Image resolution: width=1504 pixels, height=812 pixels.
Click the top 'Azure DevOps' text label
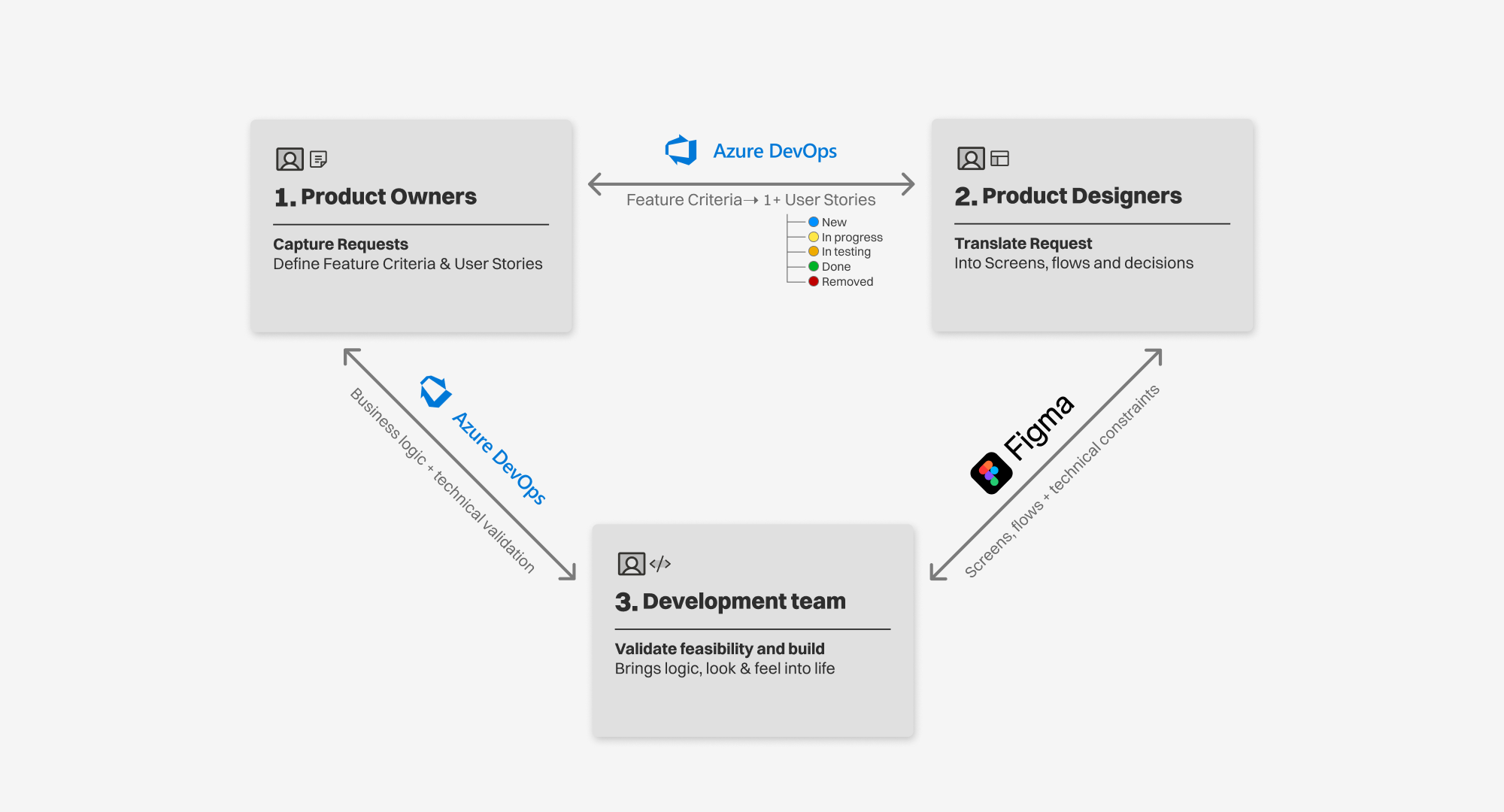pyautogui.click(x=775, y=151)
